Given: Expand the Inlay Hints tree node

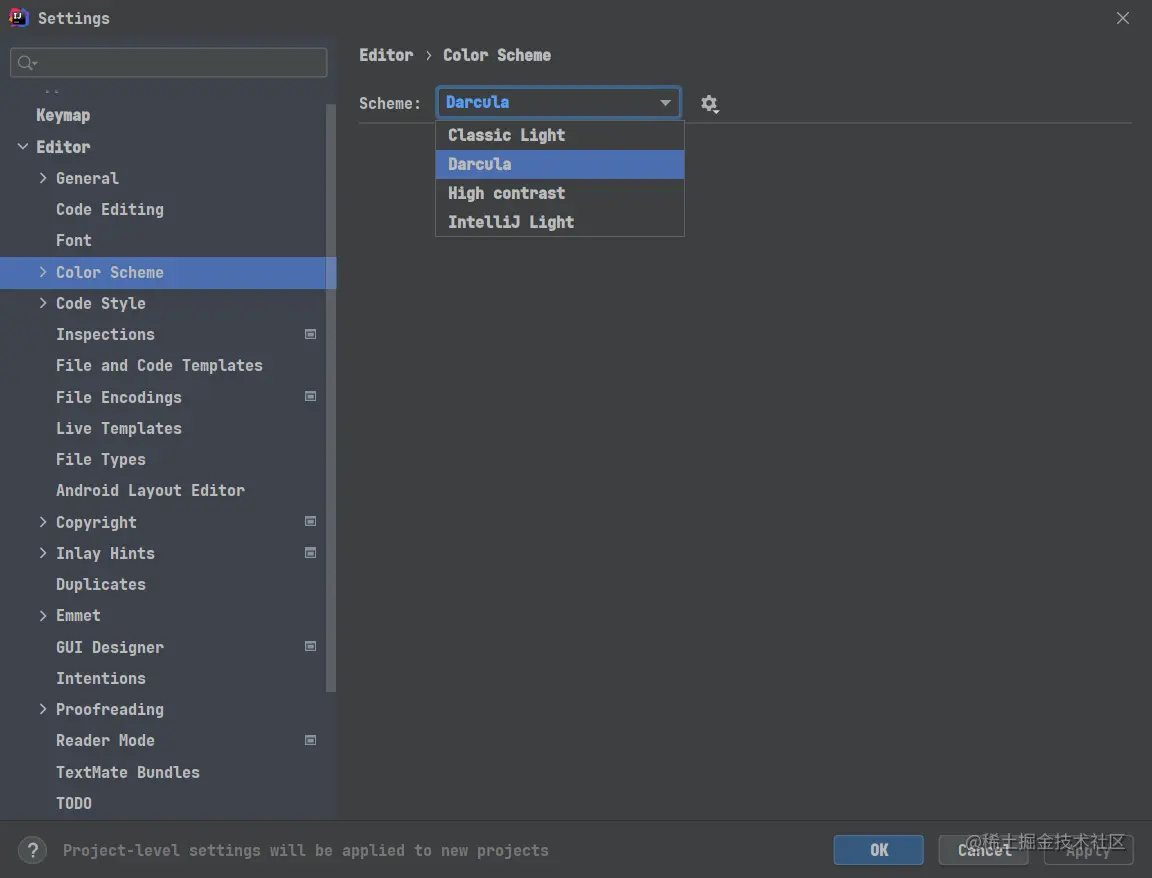Looking at the screenshot, I should click(x=43, y=553).
